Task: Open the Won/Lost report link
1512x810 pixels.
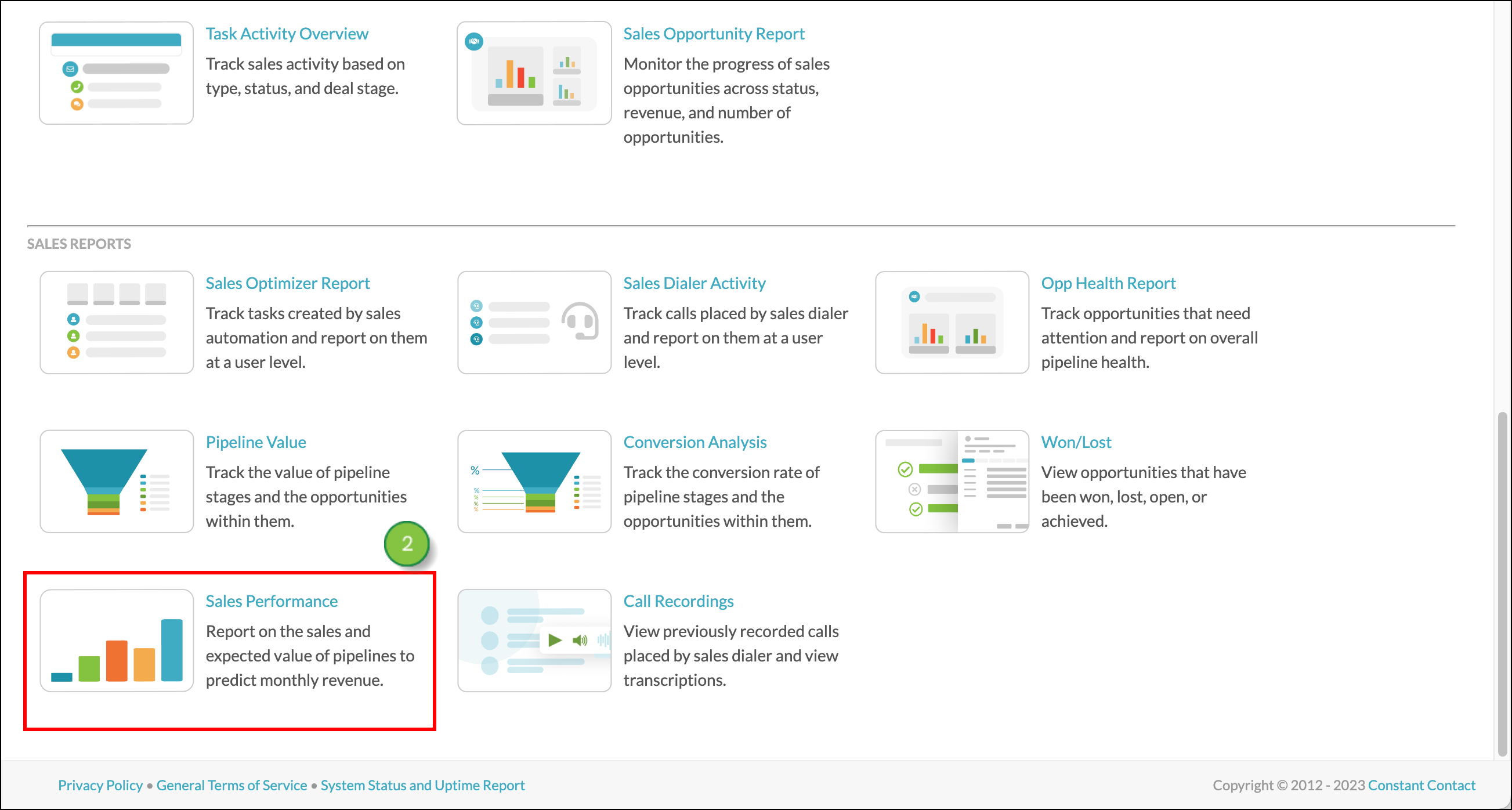Action: point(1076,442)
